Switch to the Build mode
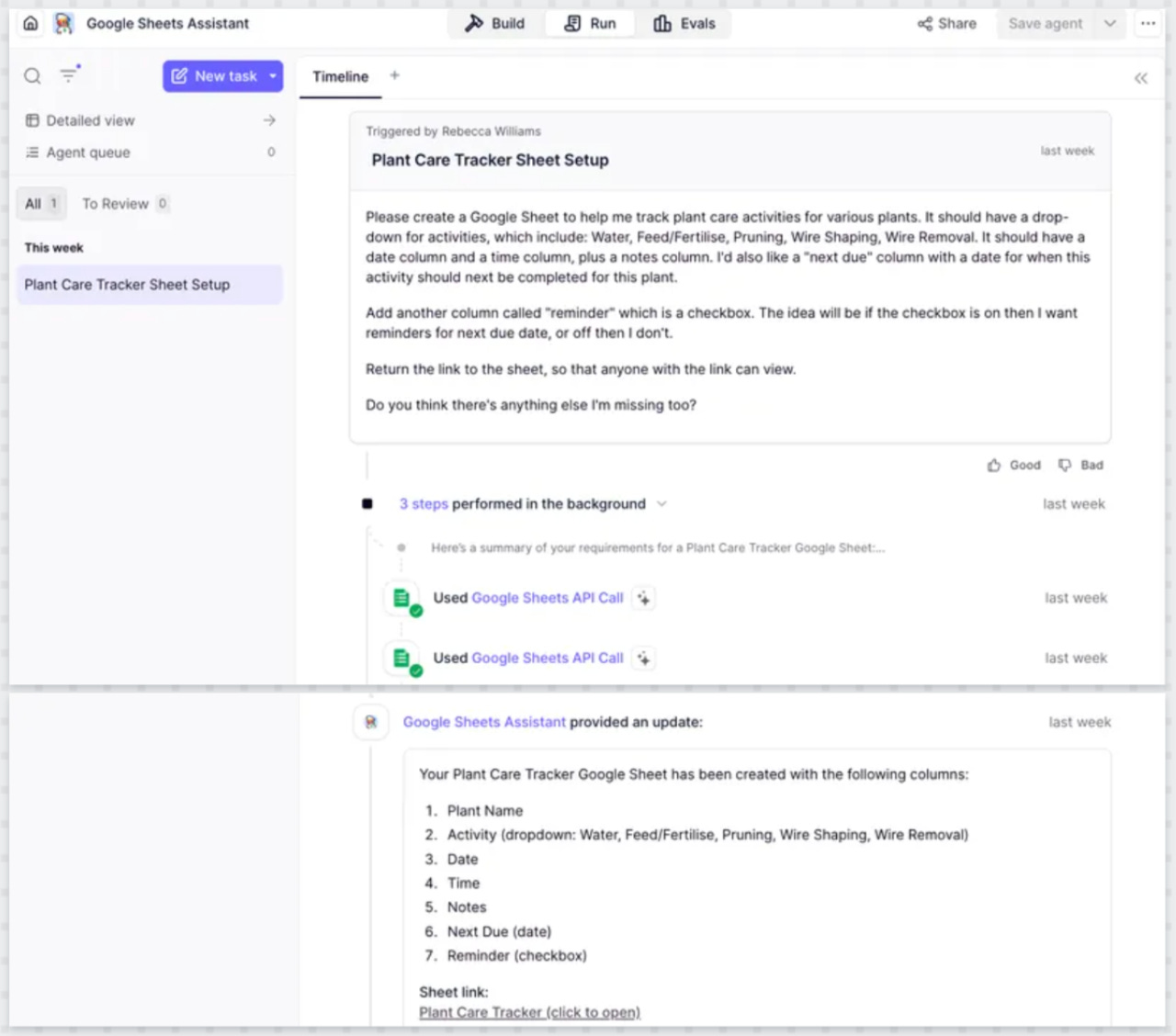The width and height of the screenshot is (1176, 1036). click(x=494, y=24)
